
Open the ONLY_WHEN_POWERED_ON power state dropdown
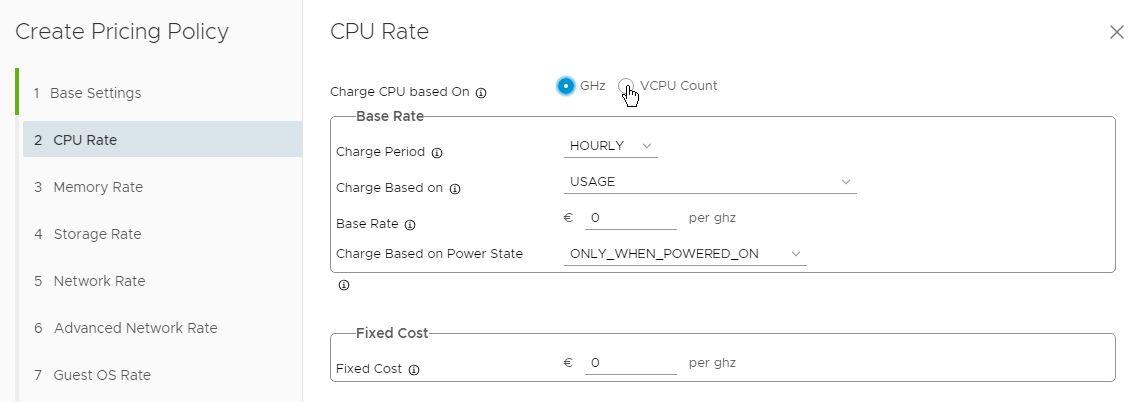pyautogui.click(x=685, y=254)
